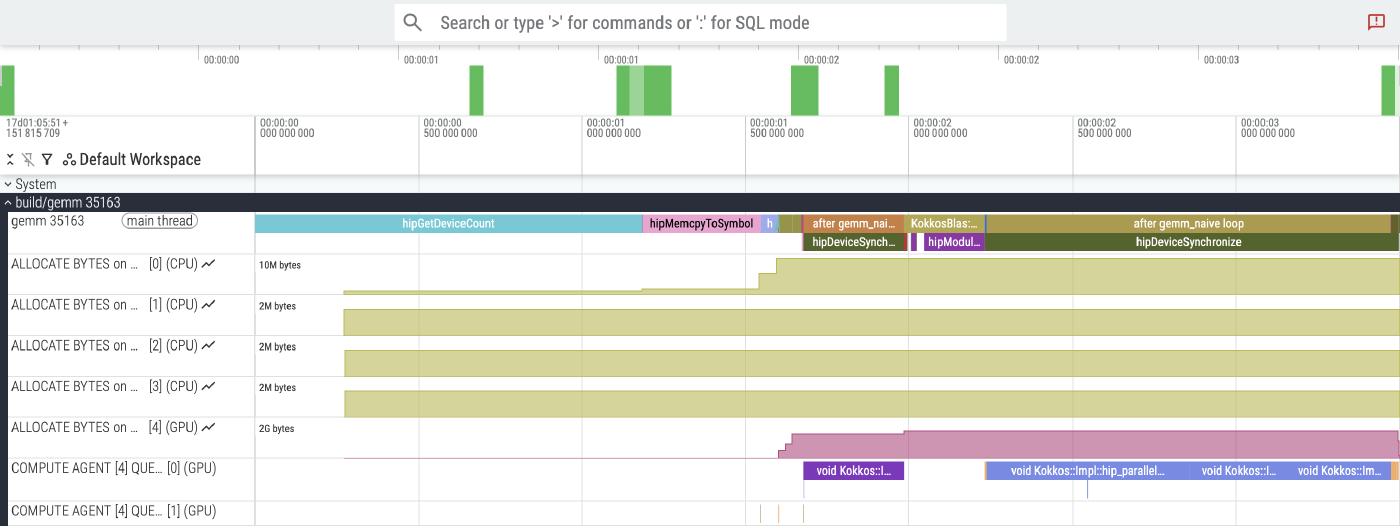Click the red feedback icon at top right
This screenshot has height=530, width=1400.
(1376, 22)
